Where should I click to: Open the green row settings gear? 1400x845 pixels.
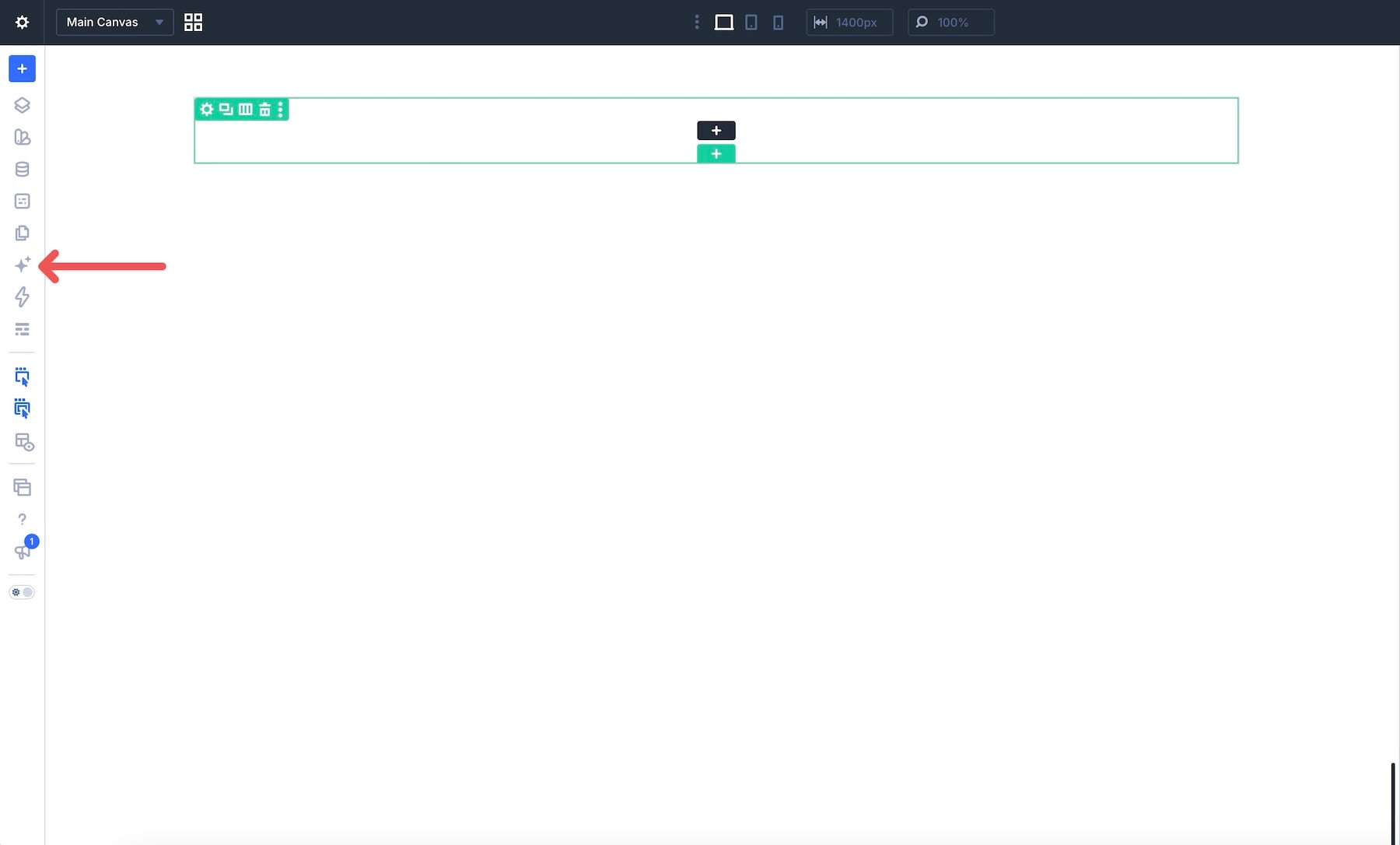pos(206,109)
